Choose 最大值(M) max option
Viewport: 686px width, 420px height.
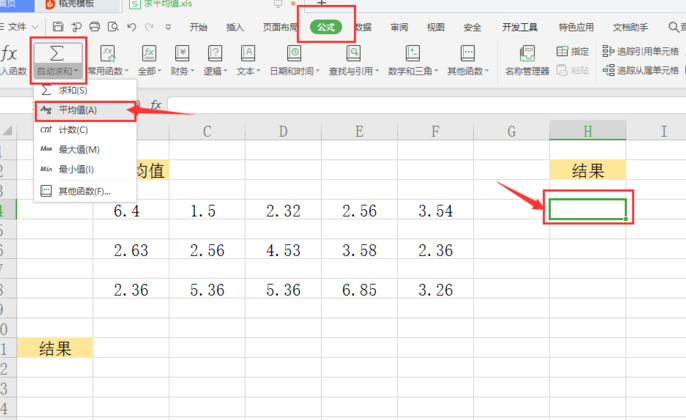tap(85, 150)
